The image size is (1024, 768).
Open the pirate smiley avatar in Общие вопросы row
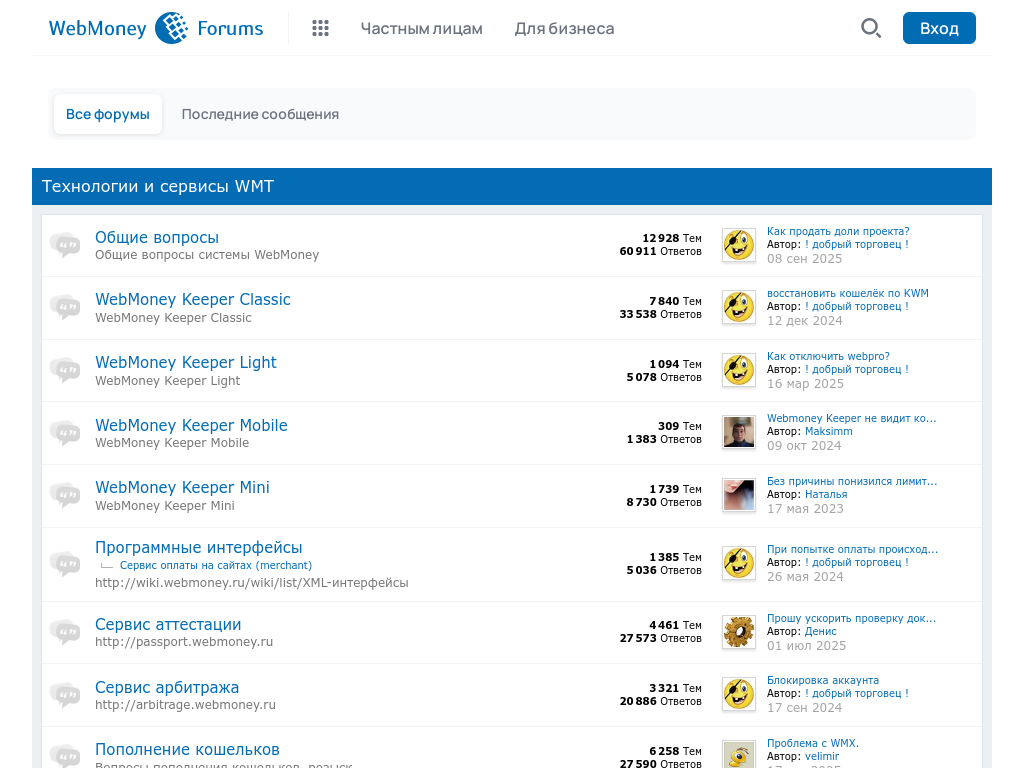tap(739, 245)
